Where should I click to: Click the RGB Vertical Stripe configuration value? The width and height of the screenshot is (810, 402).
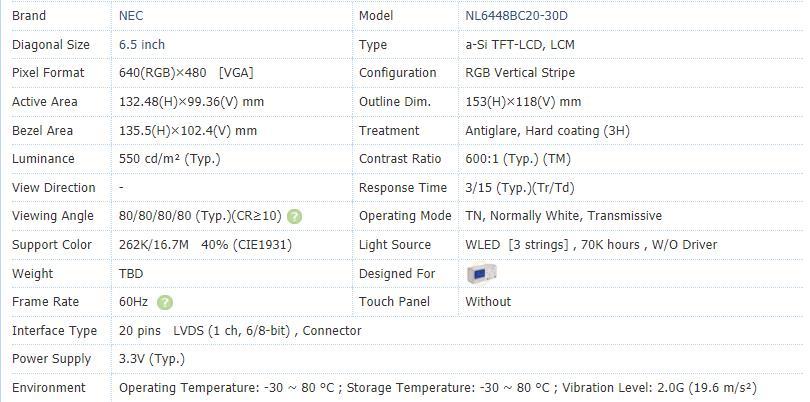point(520,73)
